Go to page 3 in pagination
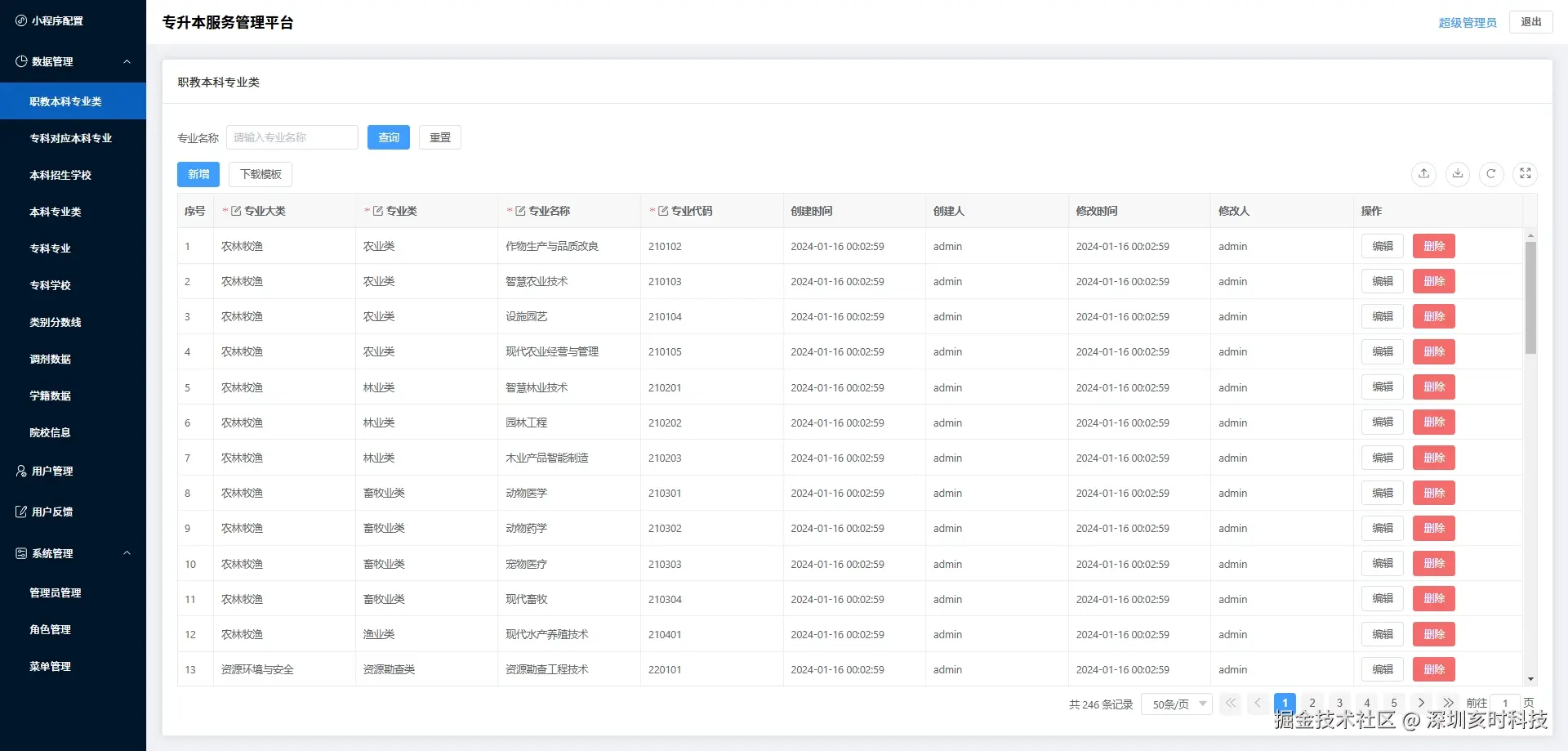1568x751 pixels. 1339,703
